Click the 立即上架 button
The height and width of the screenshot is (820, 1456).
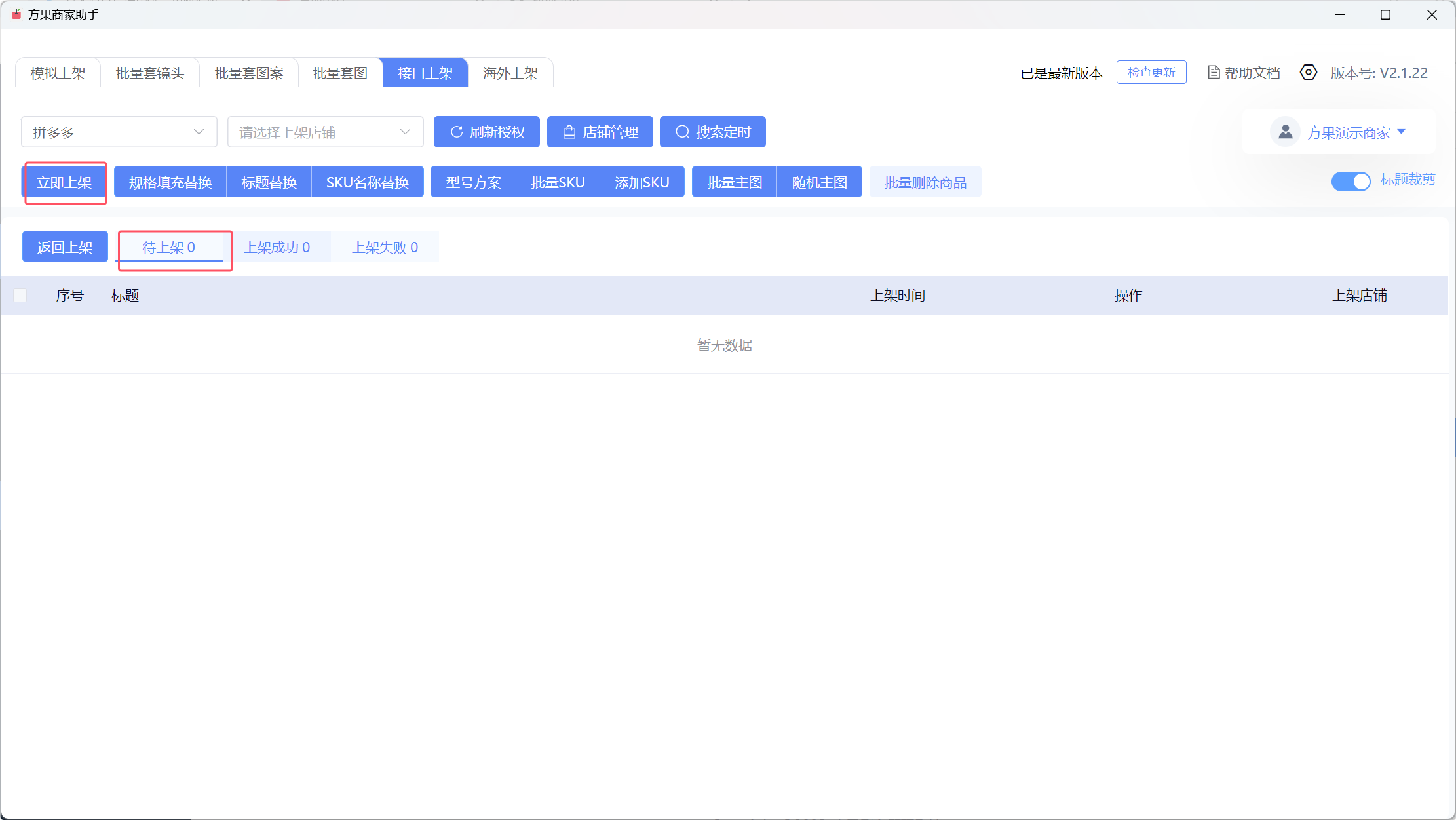click(x=64, y=182)
